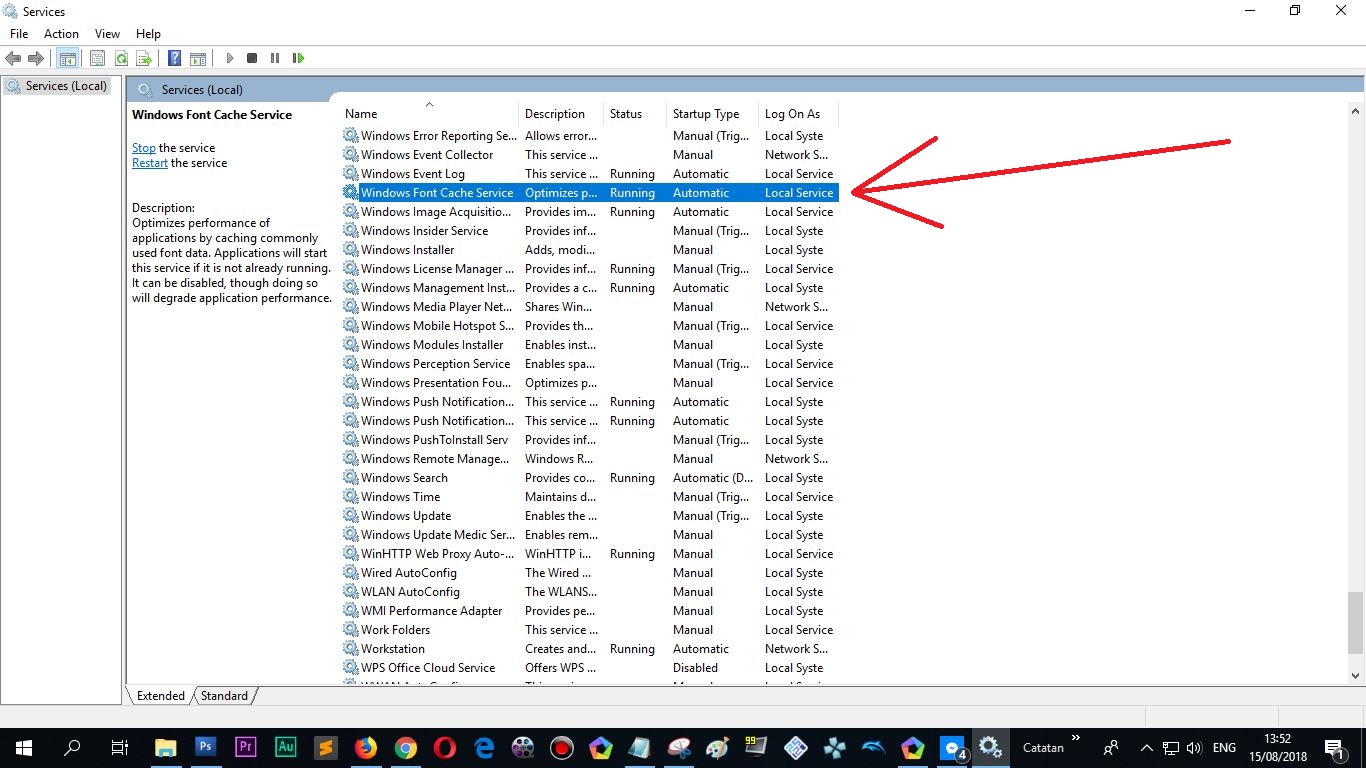Click the gear icon beside Workstation
The width and height of the screenshot is (1366, 768).
pos(350,649)
